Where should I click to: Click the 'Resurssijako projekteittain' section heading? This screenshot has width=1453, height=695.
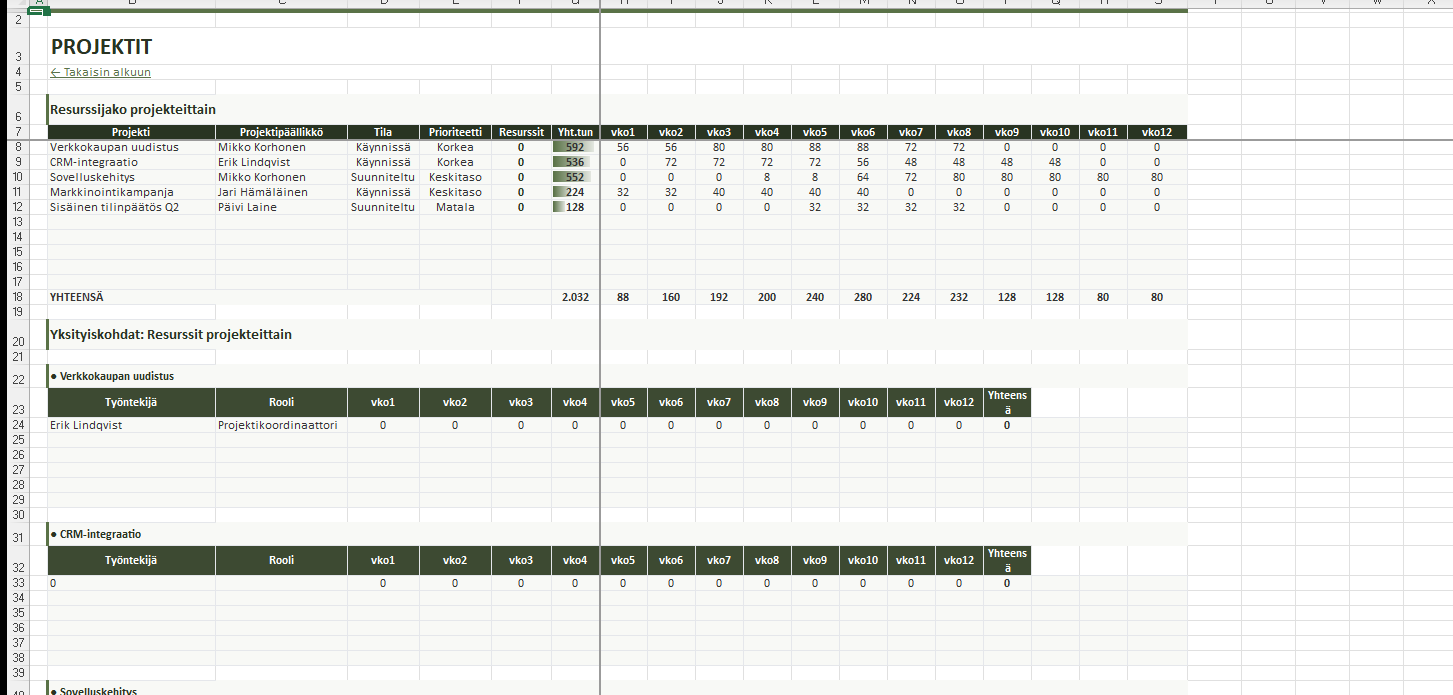[x=133, y=110]
